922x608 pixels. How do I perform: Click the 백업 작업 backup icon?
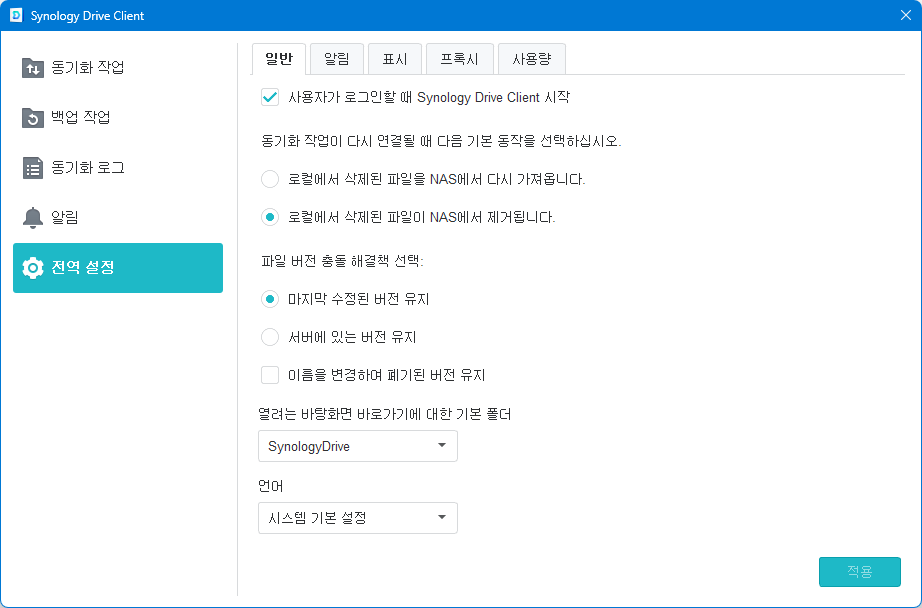(33, 118)
